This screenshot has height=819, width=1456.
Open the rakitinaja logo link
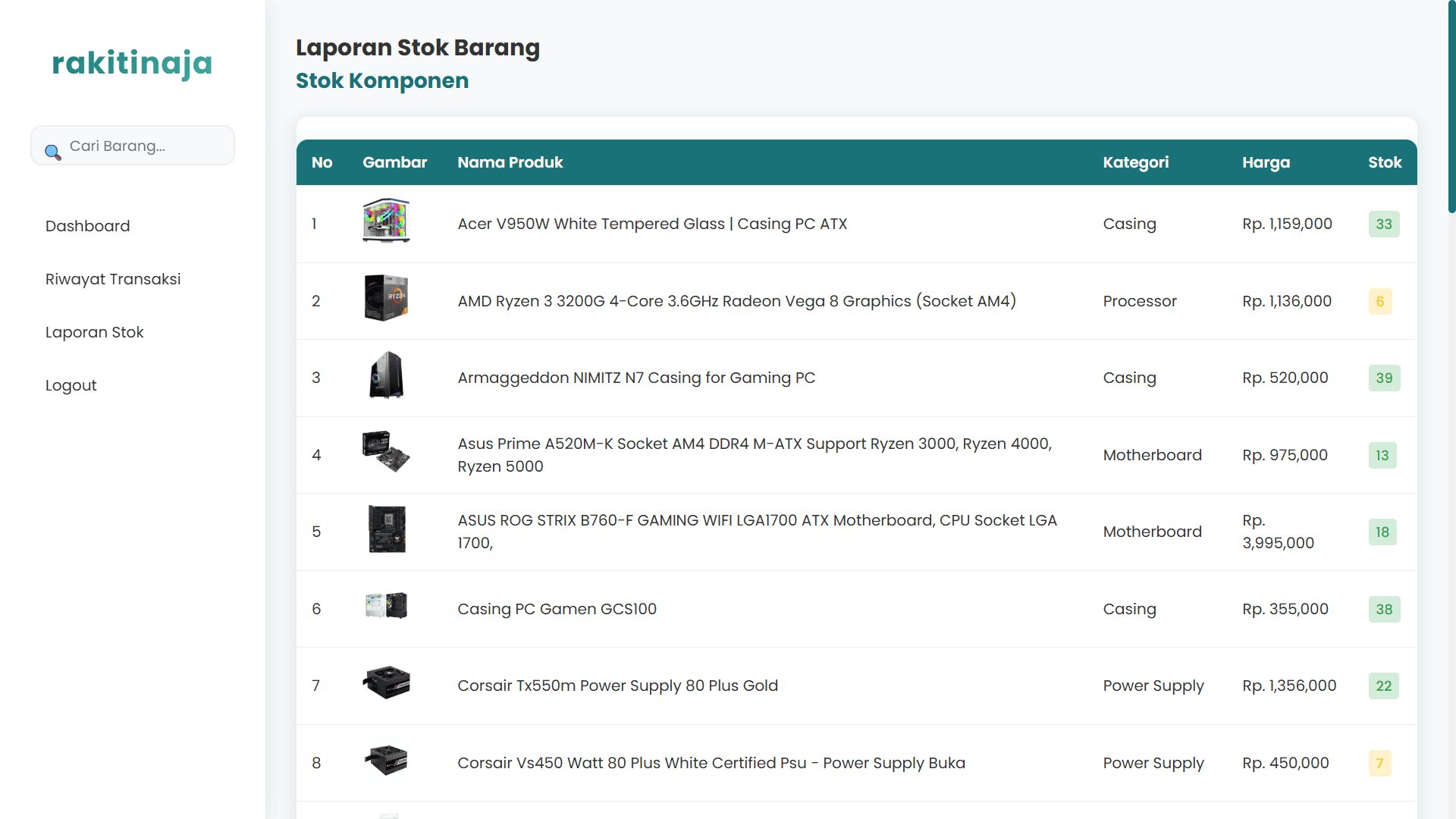pyautogui.click(x=132, y=64)
